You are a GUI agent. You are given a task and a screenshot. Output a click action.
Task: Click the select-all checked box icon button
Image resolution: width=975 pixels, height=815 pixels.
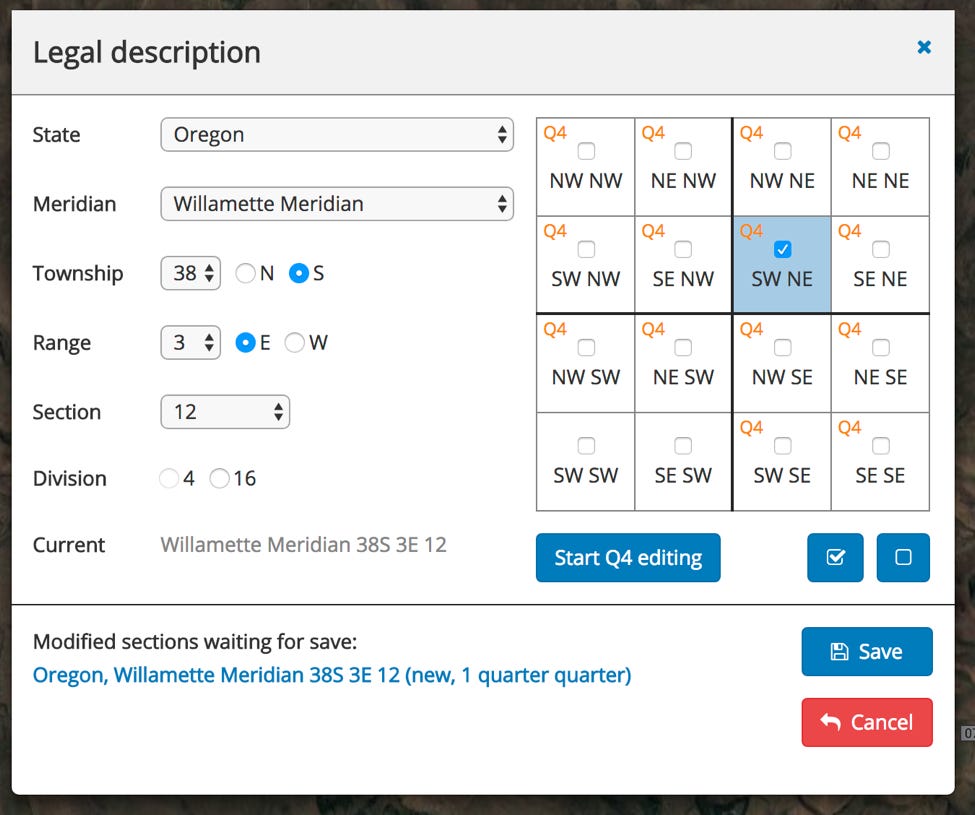(835, 558)
